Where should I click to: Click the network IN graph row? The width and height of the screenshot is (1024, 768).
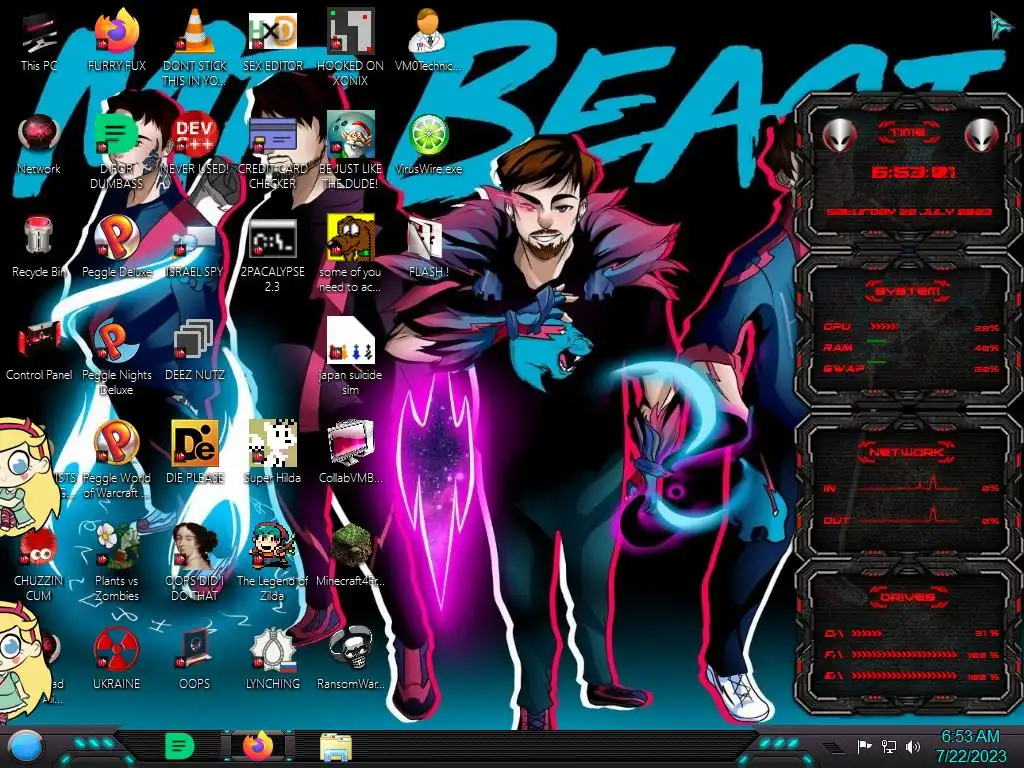(912, 485)
